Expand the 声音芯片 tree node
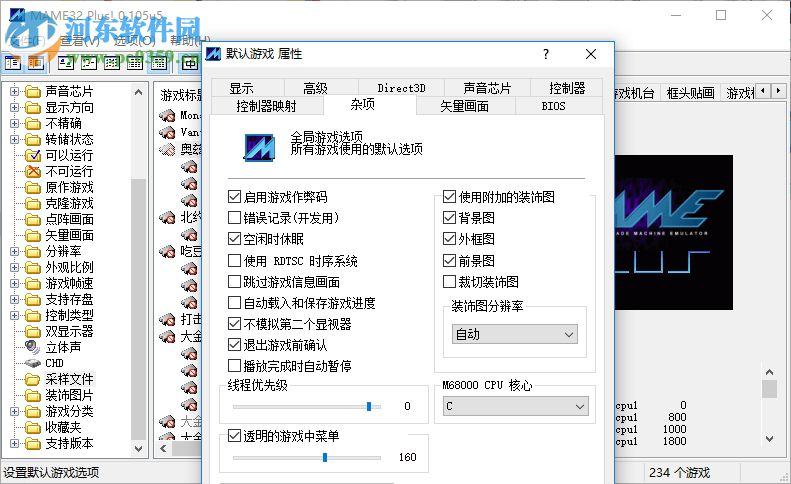Image resolution: width=791 pixels, height=484 pixels. [x=14, y=91]
